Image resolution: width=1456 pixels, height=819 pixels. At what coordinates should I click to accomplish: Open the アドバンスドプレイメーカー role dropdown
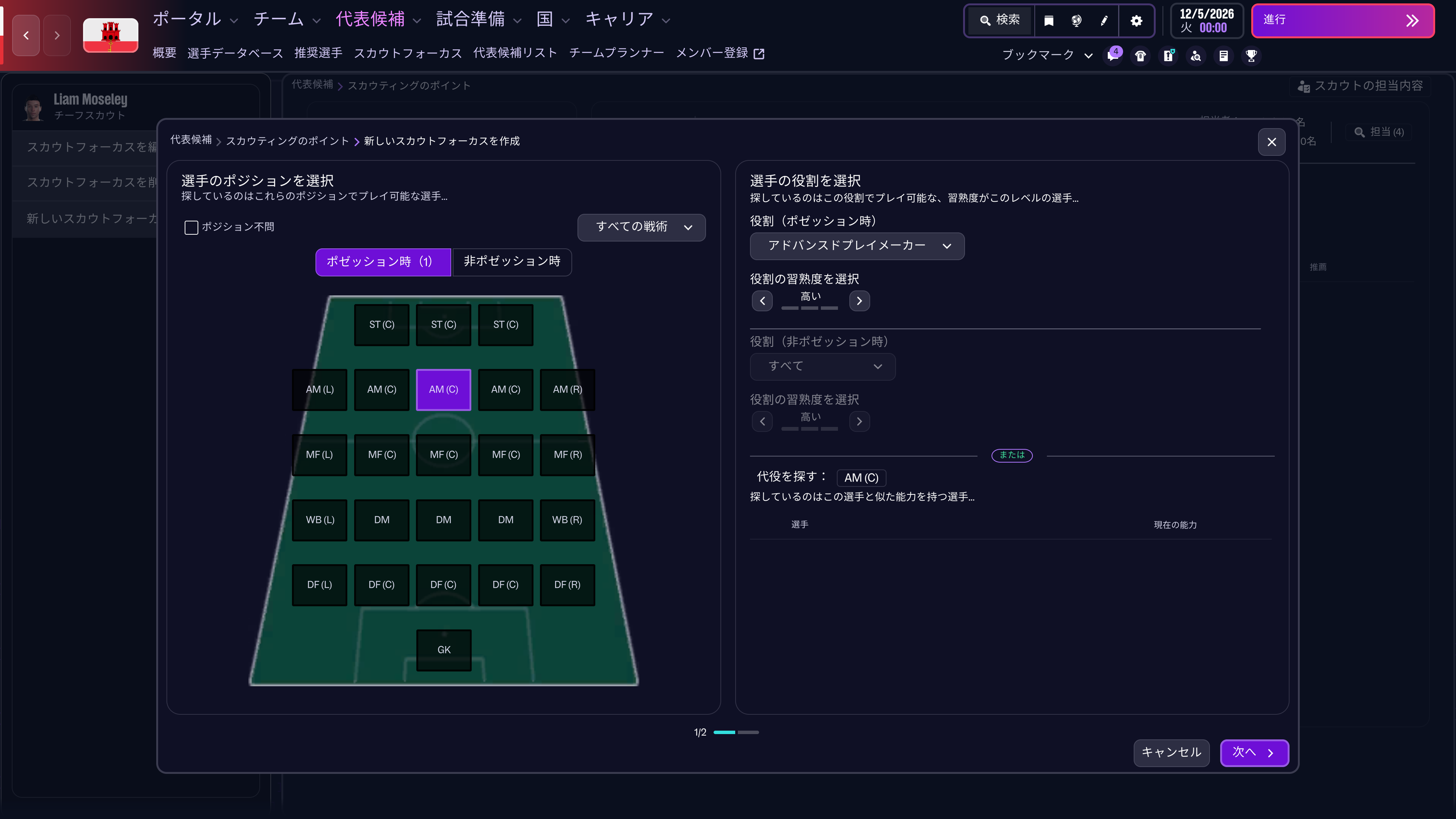pyautogui.click(x=857, y=246)
